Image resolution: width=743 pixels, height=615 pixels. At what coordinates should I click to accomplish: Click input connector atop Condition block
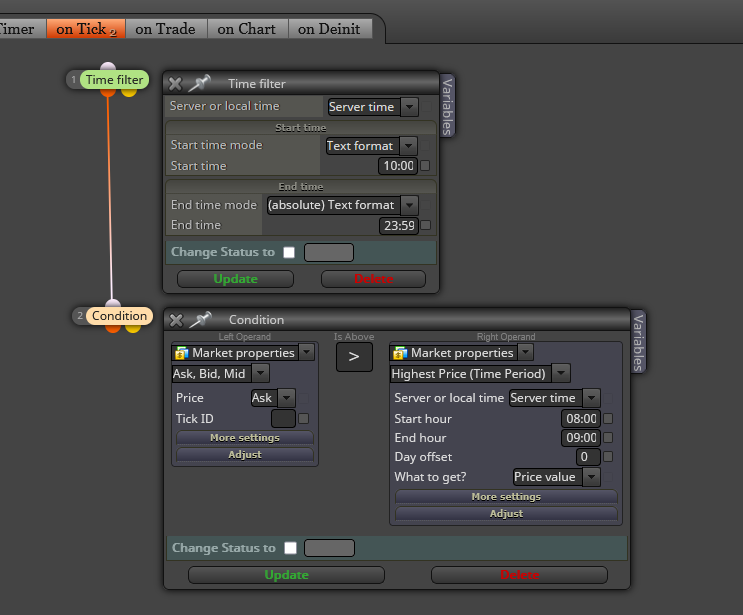tap(113, 303)
